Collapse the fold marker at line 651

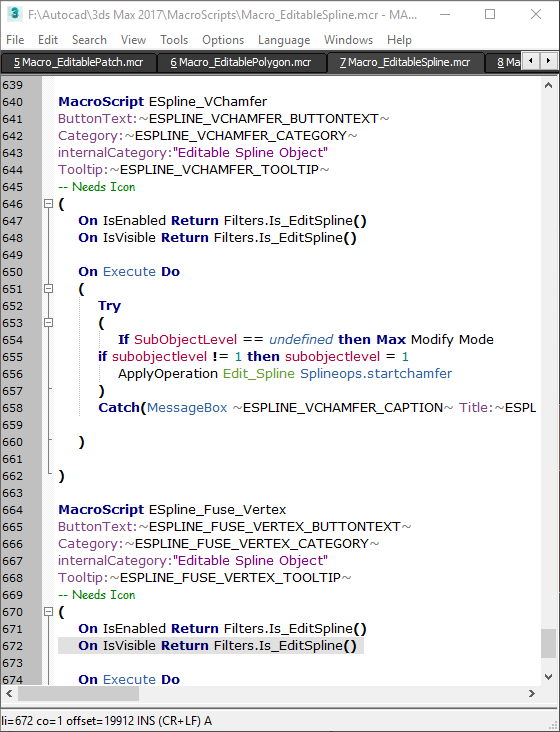pyautogui.click(x=48, y=289)
